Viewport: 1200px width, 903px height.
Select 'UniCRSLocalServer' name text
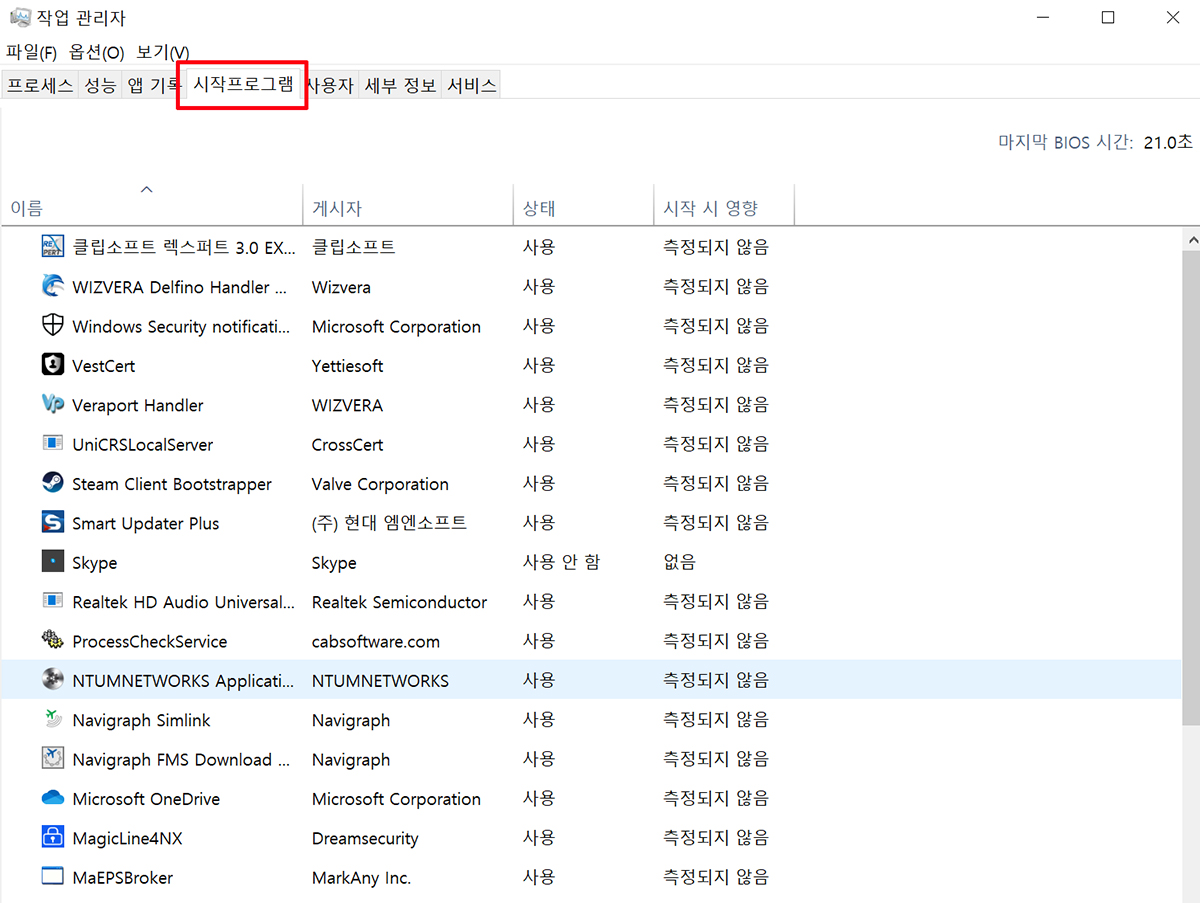pos(143,445)
